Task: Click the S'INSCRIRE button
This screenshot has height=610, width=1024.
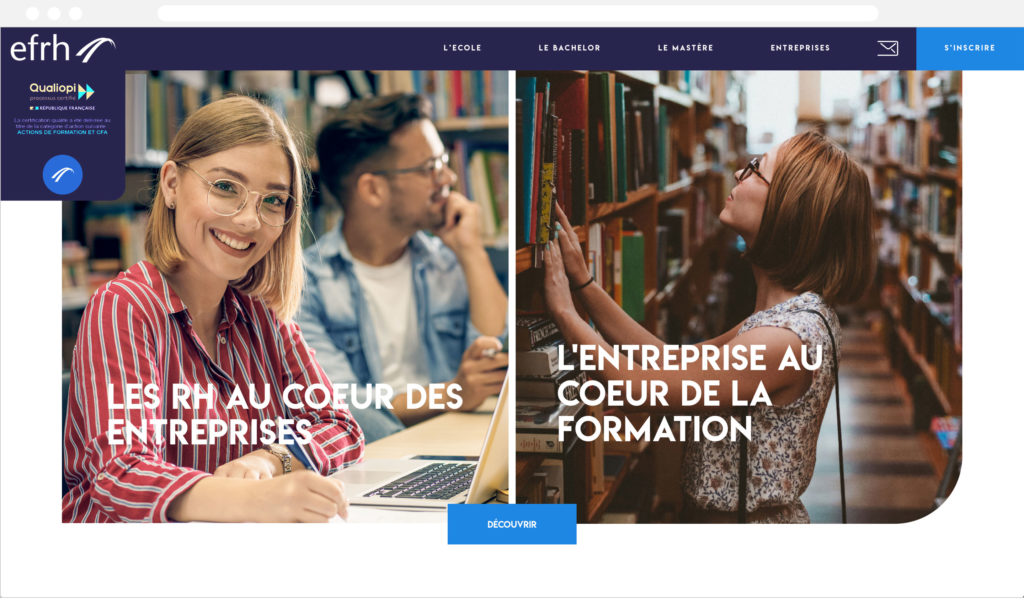Action: point(970,48)
